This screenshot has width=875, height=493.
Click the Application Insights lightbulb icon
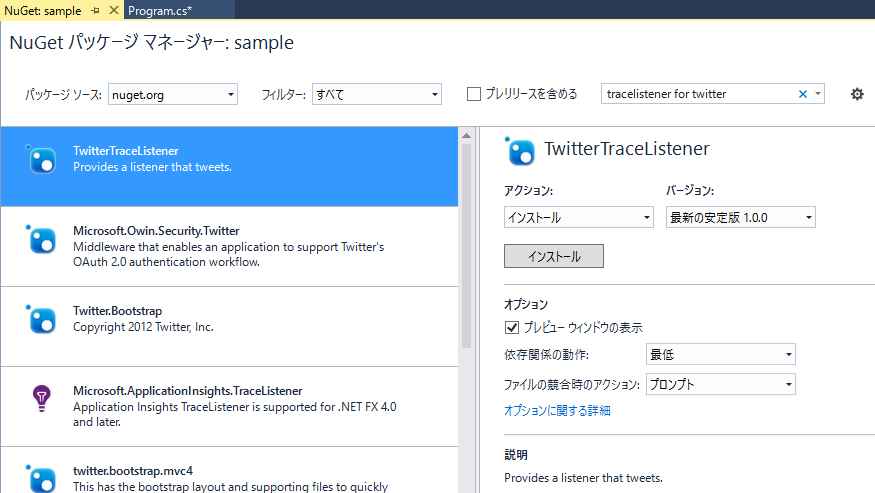[41, 398]
